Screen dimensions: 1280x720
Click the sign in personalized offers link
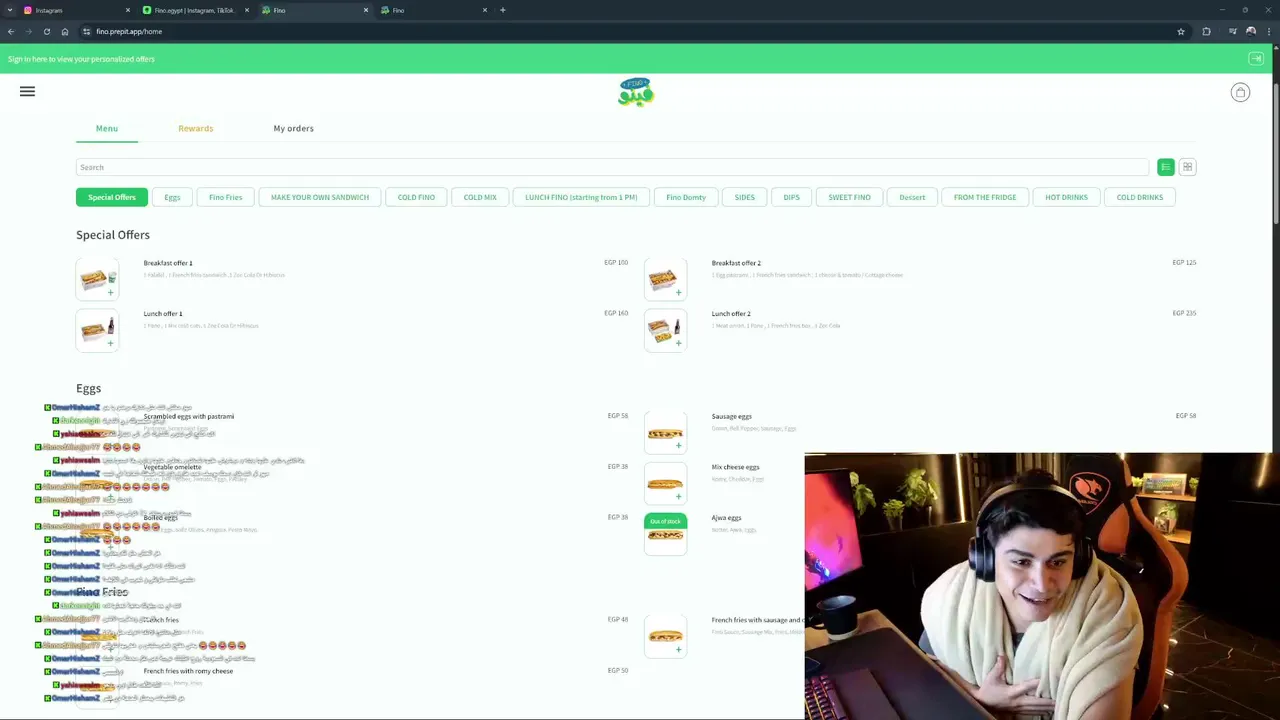[x=81, y=59]
